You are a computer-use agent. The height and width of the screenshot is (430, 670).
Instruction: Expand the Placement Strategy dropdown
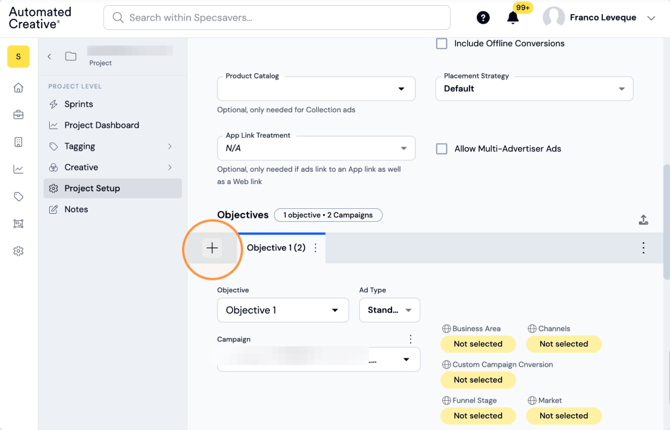pyautogui.click(x=534, y=89)
